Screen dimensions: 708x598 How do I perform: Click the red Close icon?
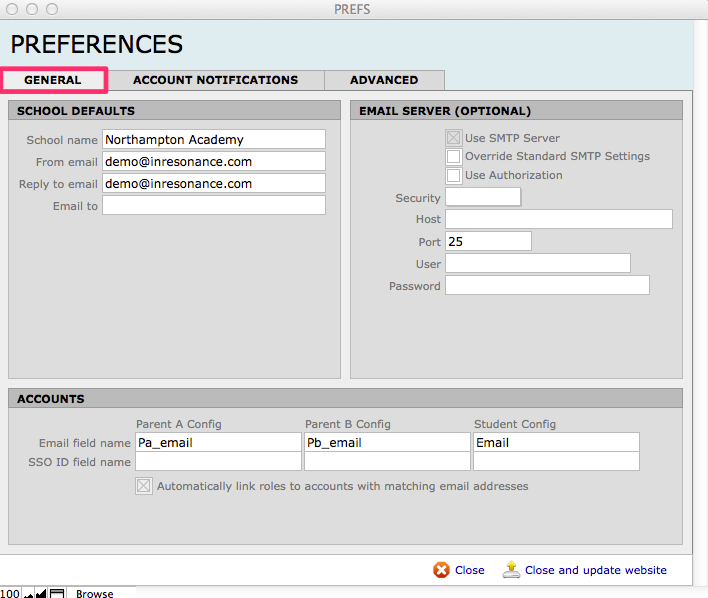(441, 570)
